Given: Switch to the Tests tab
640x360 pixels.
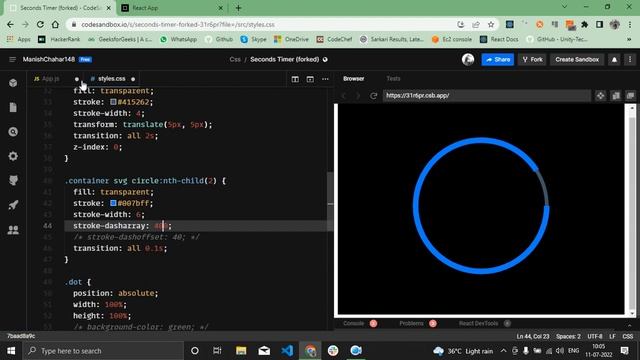Looking at the screenshot, I should coord(393,78).
